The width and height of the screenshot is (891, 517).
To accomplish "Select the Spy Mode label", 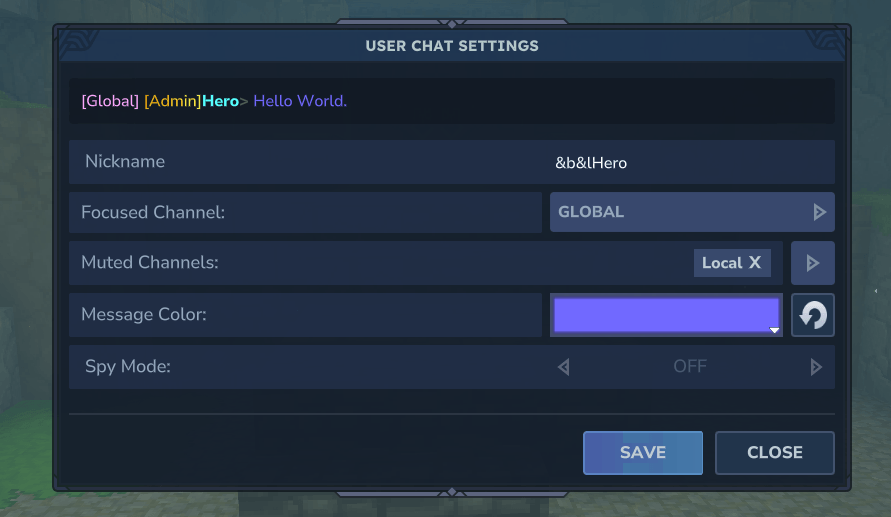I will (128, 367).
